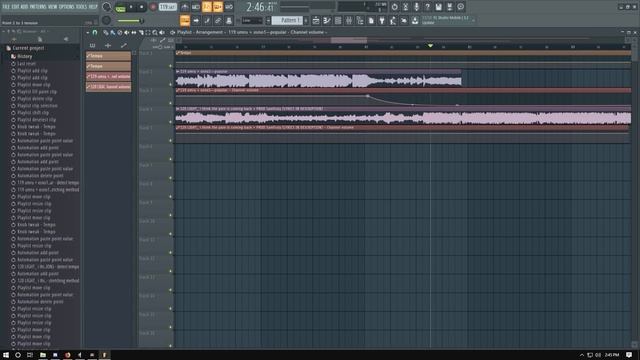Screen dimensions: 640x360
Task: Open the Windows Start menu
Action: coord(6,355)
